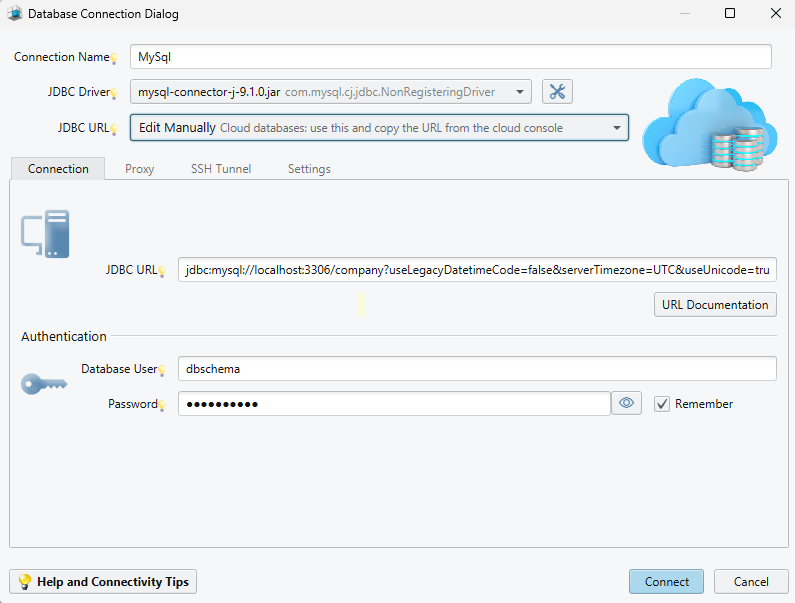This screenshot has height=603, width=795.
Task: Click the lightbulb hint beside Connection Name
Action: pyautogui.click(x=114, y=59)
